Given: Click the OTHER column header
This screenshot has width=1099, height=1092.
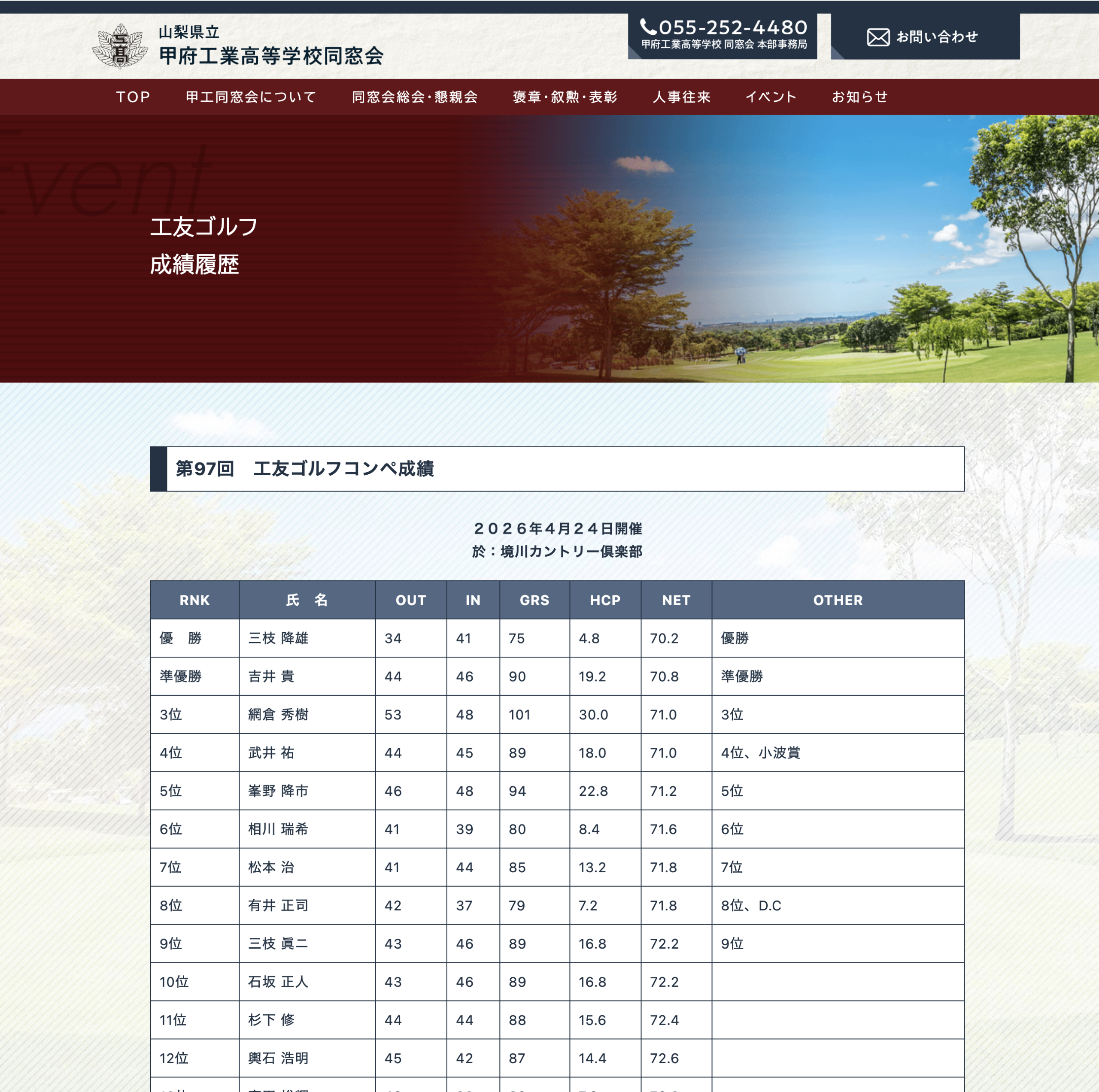Looking at the screenshot, I should (x=837, y=600).
